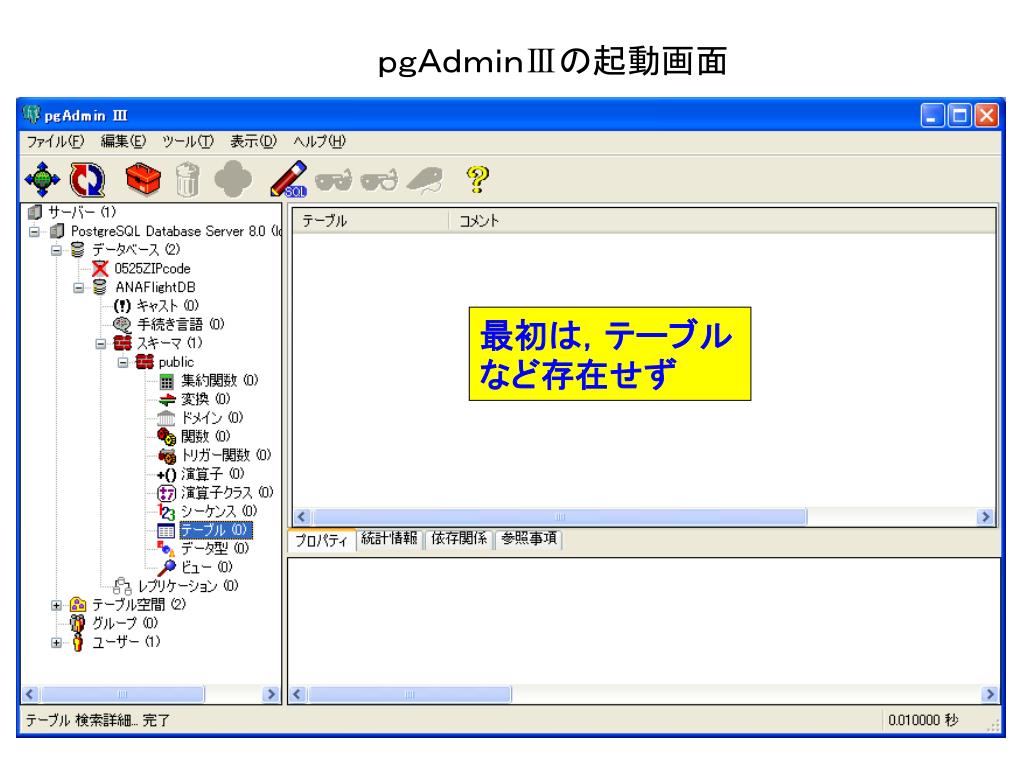Click the table list's right scroll arrow
This screenshot has width=1024, height=768.
(985, 517)
